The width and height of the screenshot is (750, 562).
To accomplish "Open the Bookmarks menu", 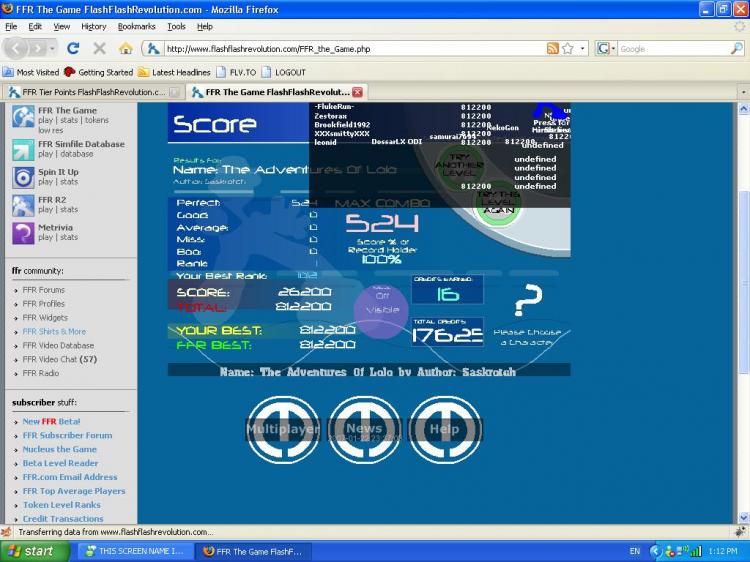I will coord(136,26).
